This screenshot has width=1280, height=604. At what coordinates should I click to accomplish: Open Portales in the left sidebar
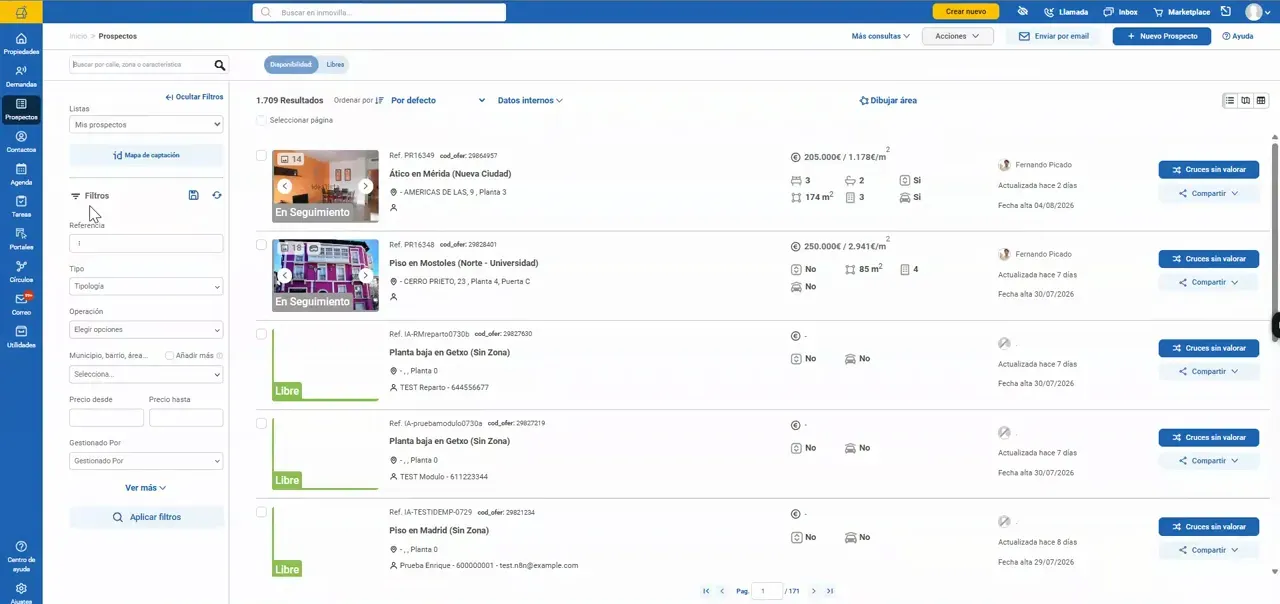tap(21, 238)
